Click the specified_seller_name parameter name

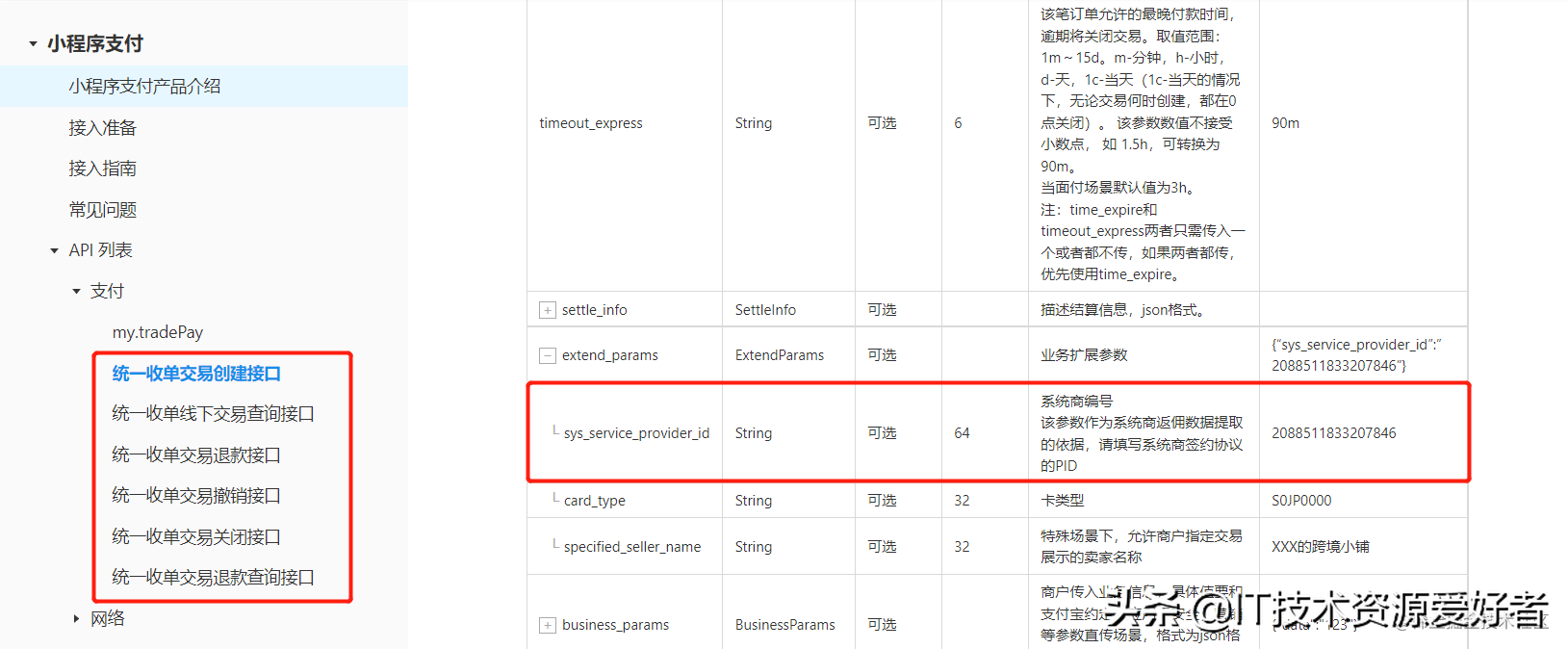[x=632, y=547]
